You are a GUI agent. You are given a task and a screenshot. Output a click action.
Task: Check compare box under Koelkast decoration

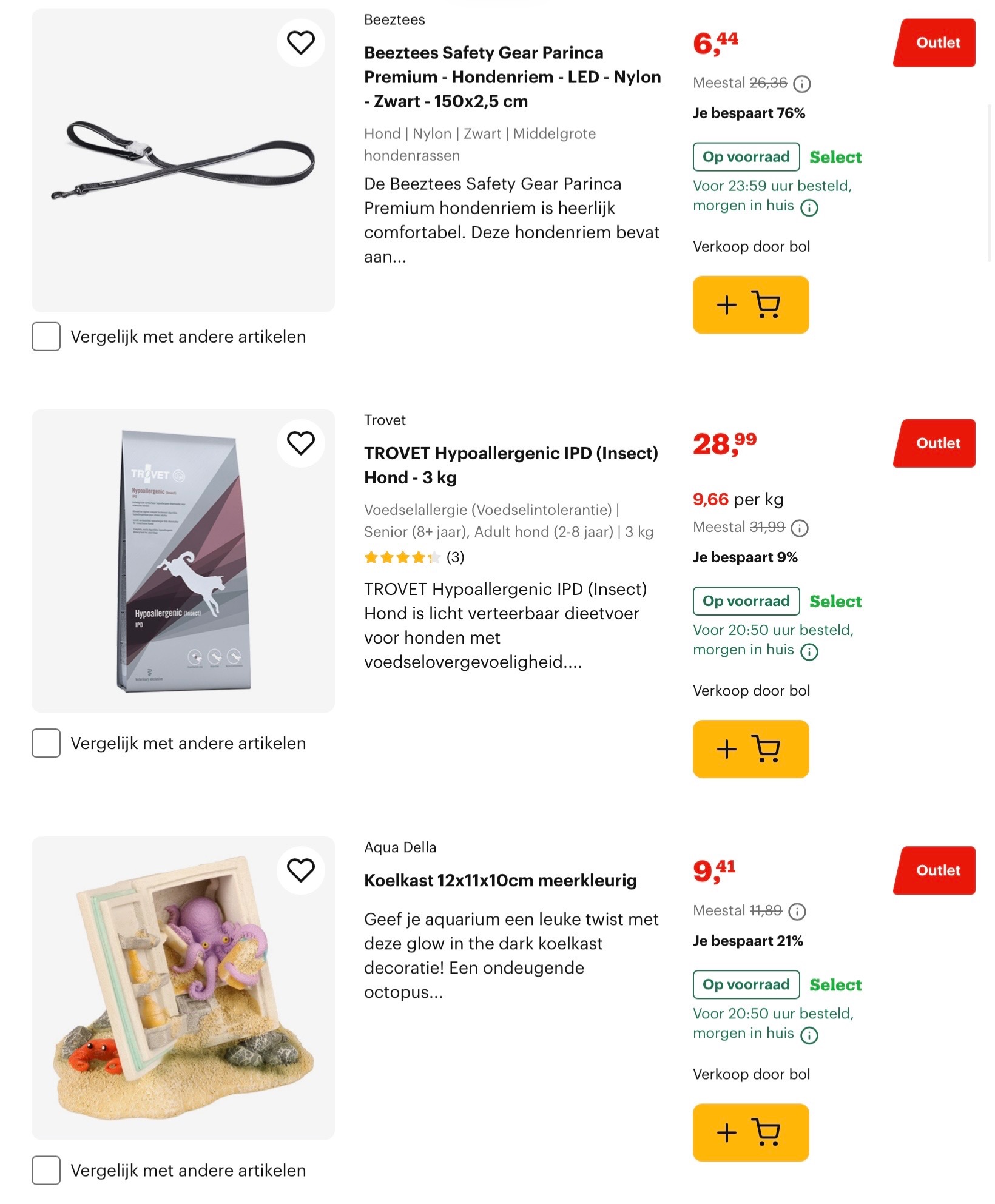click(46, 1170)
